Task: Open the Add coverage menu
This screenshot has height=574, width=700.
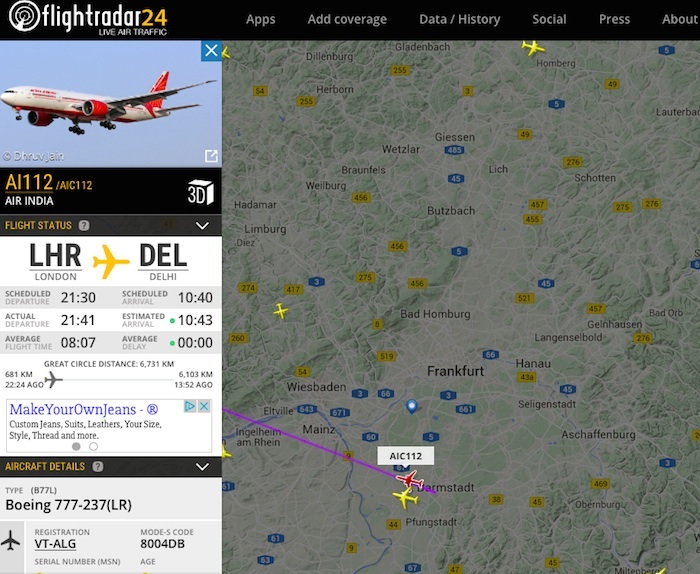Action: [347, 19]
